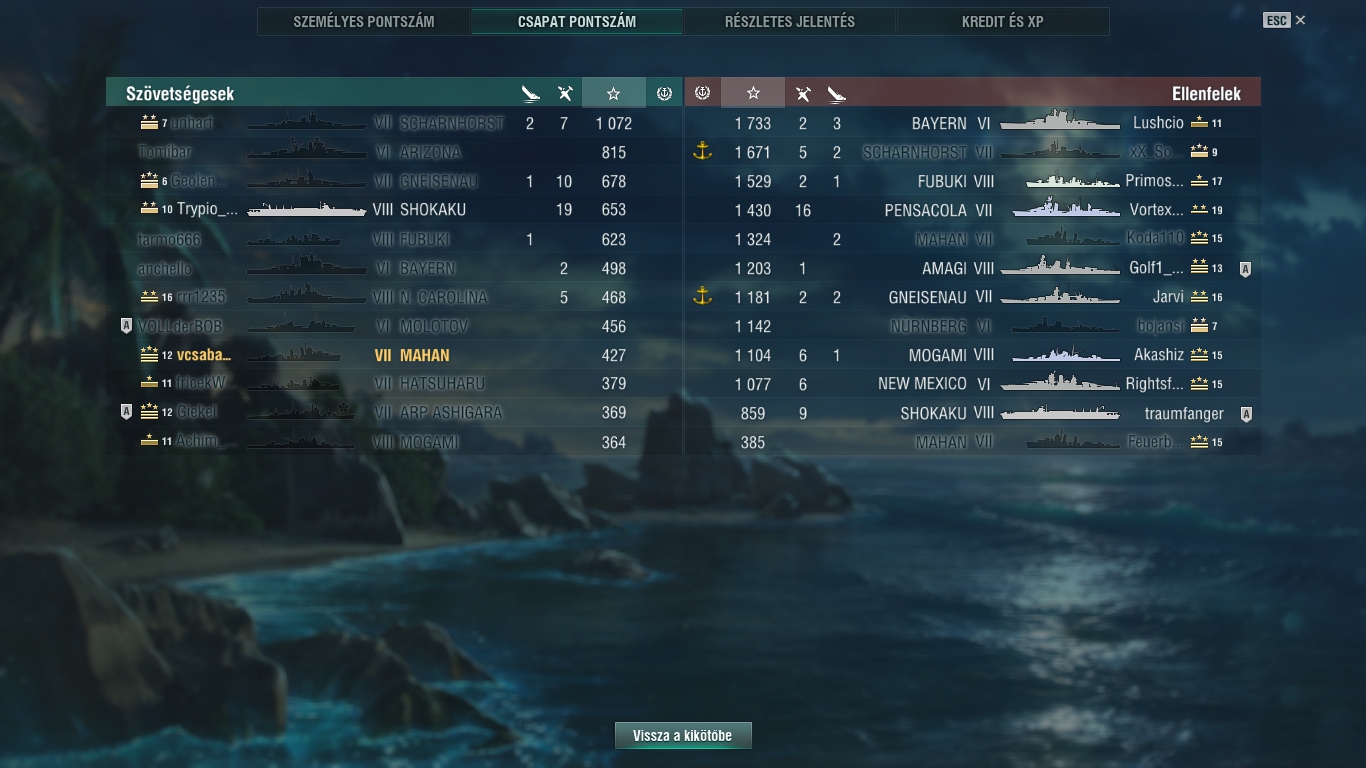The height and width of the screenshot is (768, 1366).
Task: Select Csapat pontszám tab
Action: pyautogui.click(x=577, y=21)
